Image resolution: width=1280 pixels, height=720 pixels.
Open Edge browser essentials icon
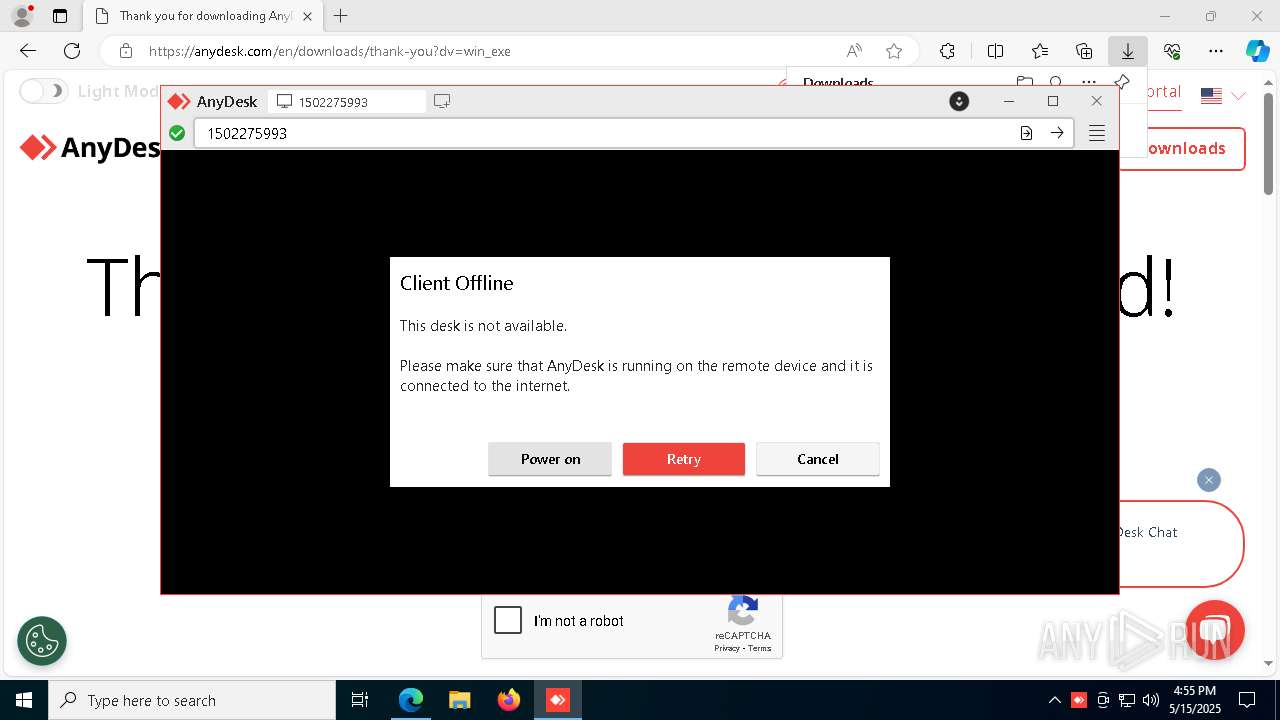pyautogui.click(x=1172, y=51)
